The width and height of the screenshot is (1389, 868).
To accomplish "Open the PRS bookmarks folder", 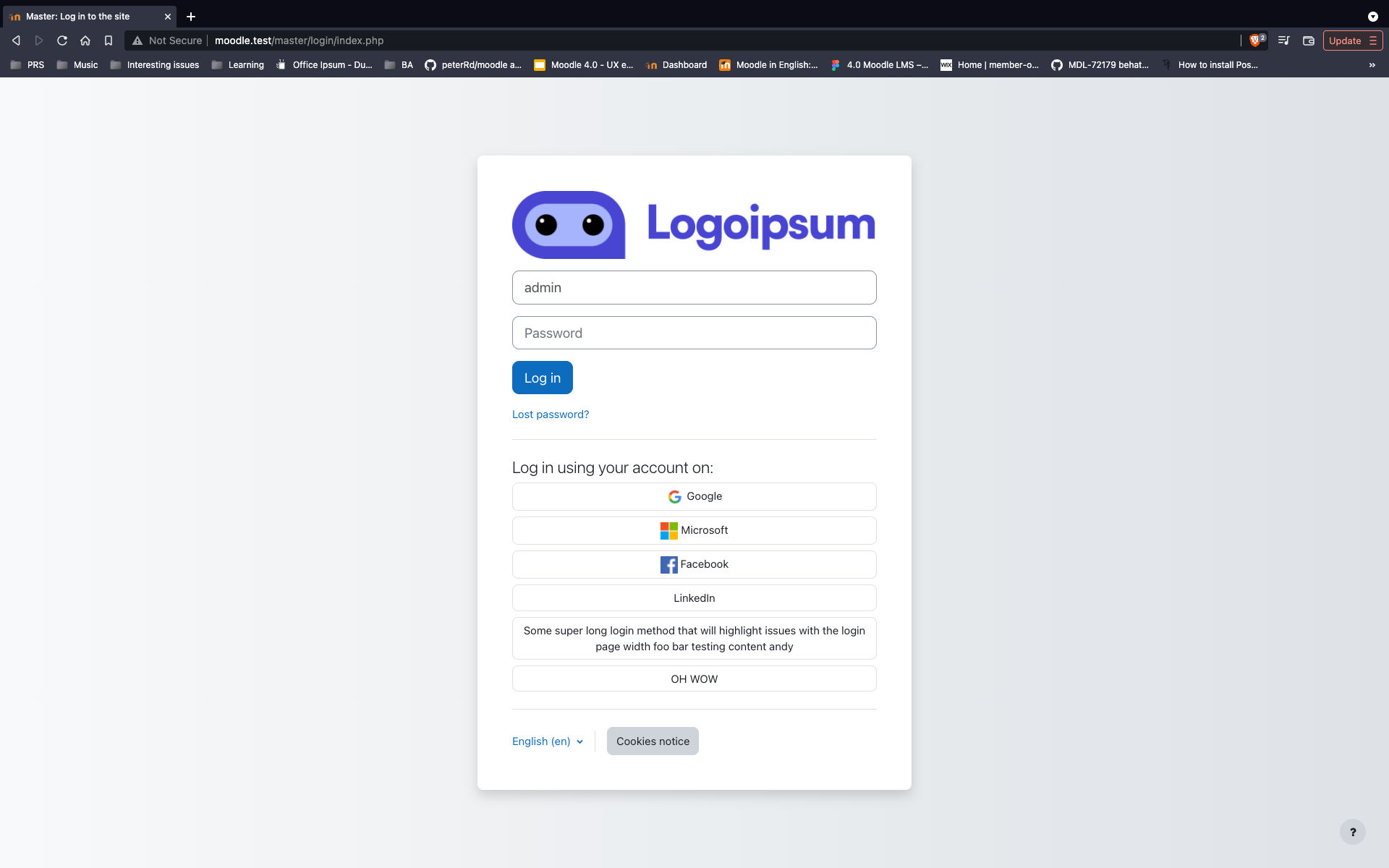I will [27, 65].
